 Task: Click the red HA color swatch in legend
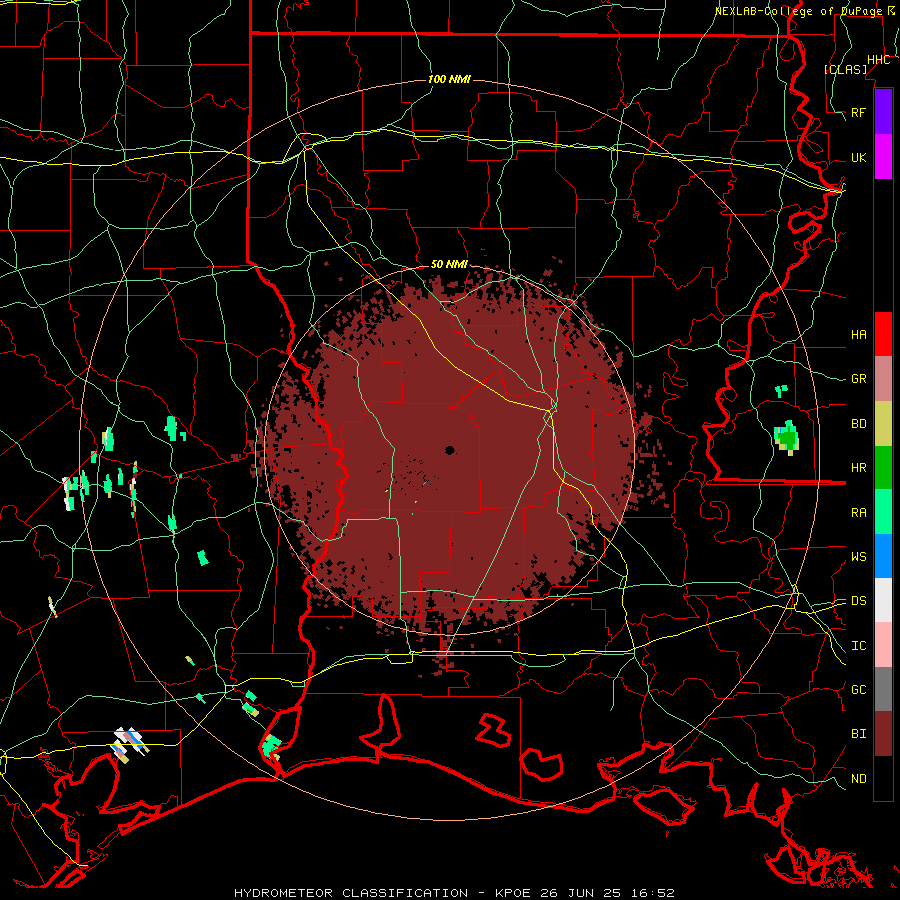point(883,334)
